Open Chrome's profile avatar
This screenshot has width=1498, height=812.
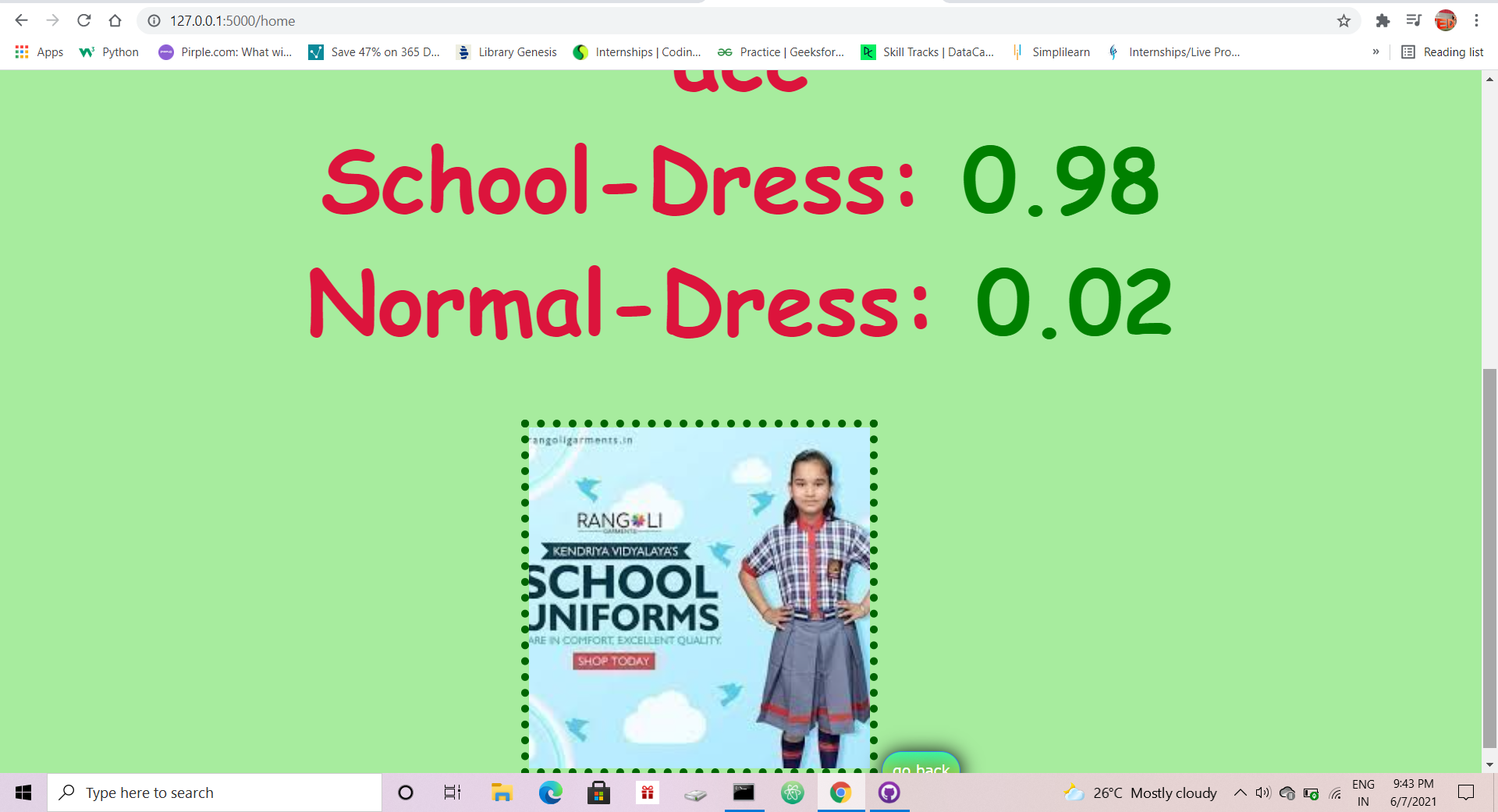(x=1446, y=20)
